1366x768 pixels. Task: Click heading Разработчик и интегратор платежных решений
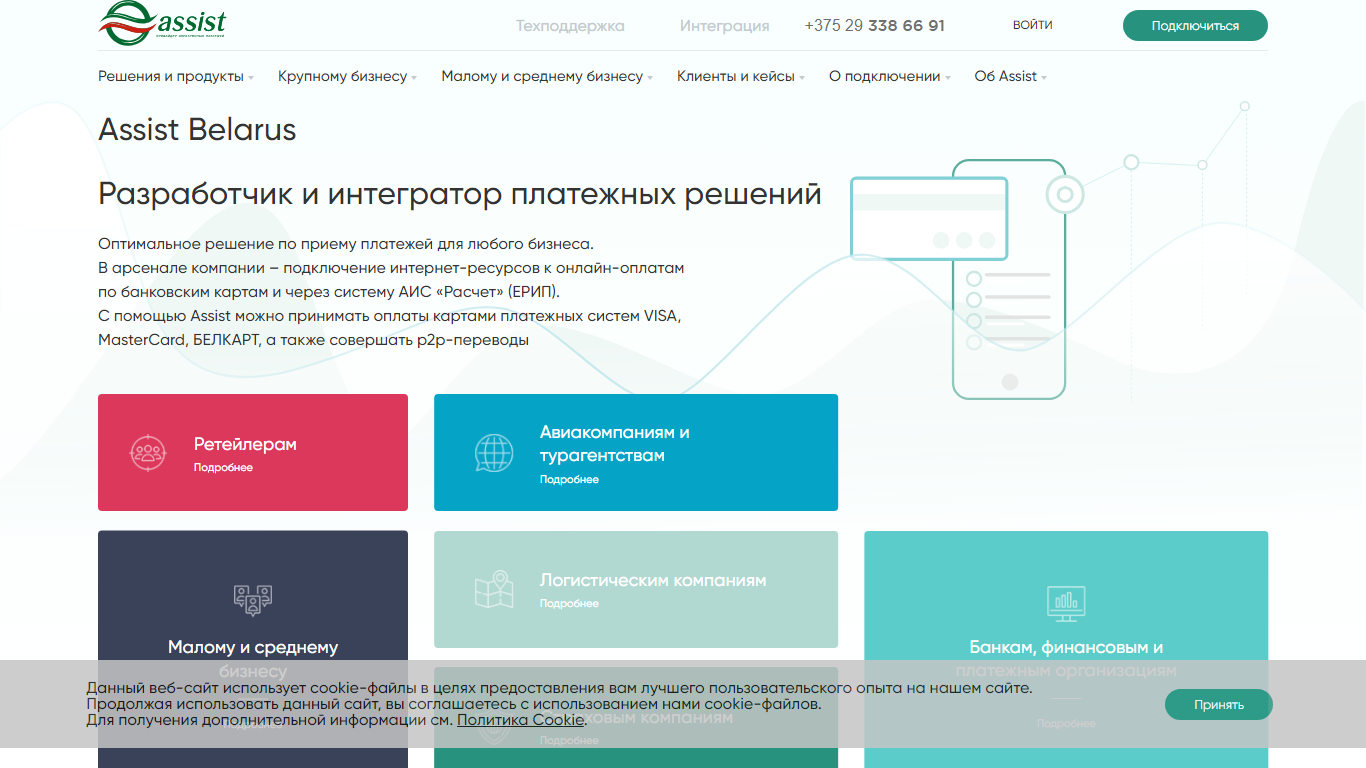pyautogui.click(x=460, y=193)
